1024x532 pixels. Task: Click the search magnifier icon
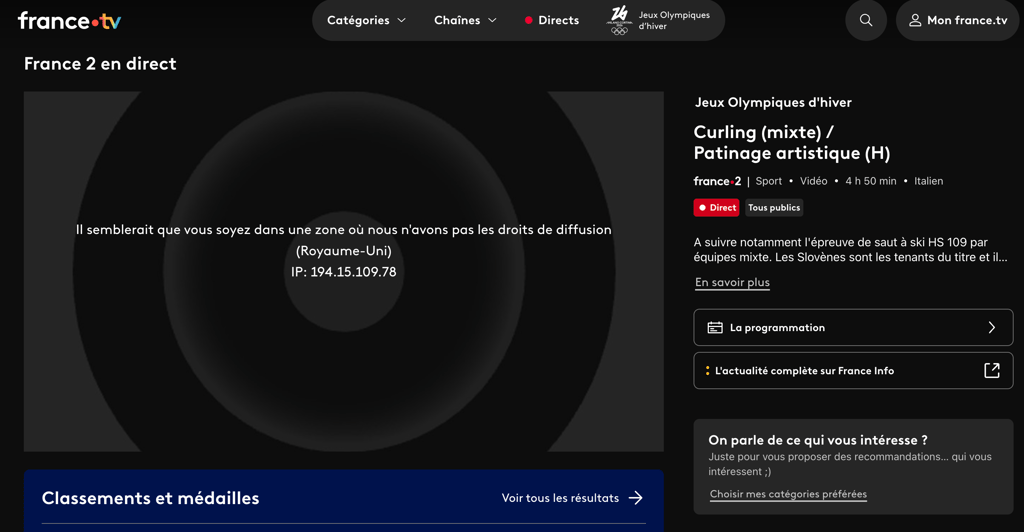tap(866, 20)
